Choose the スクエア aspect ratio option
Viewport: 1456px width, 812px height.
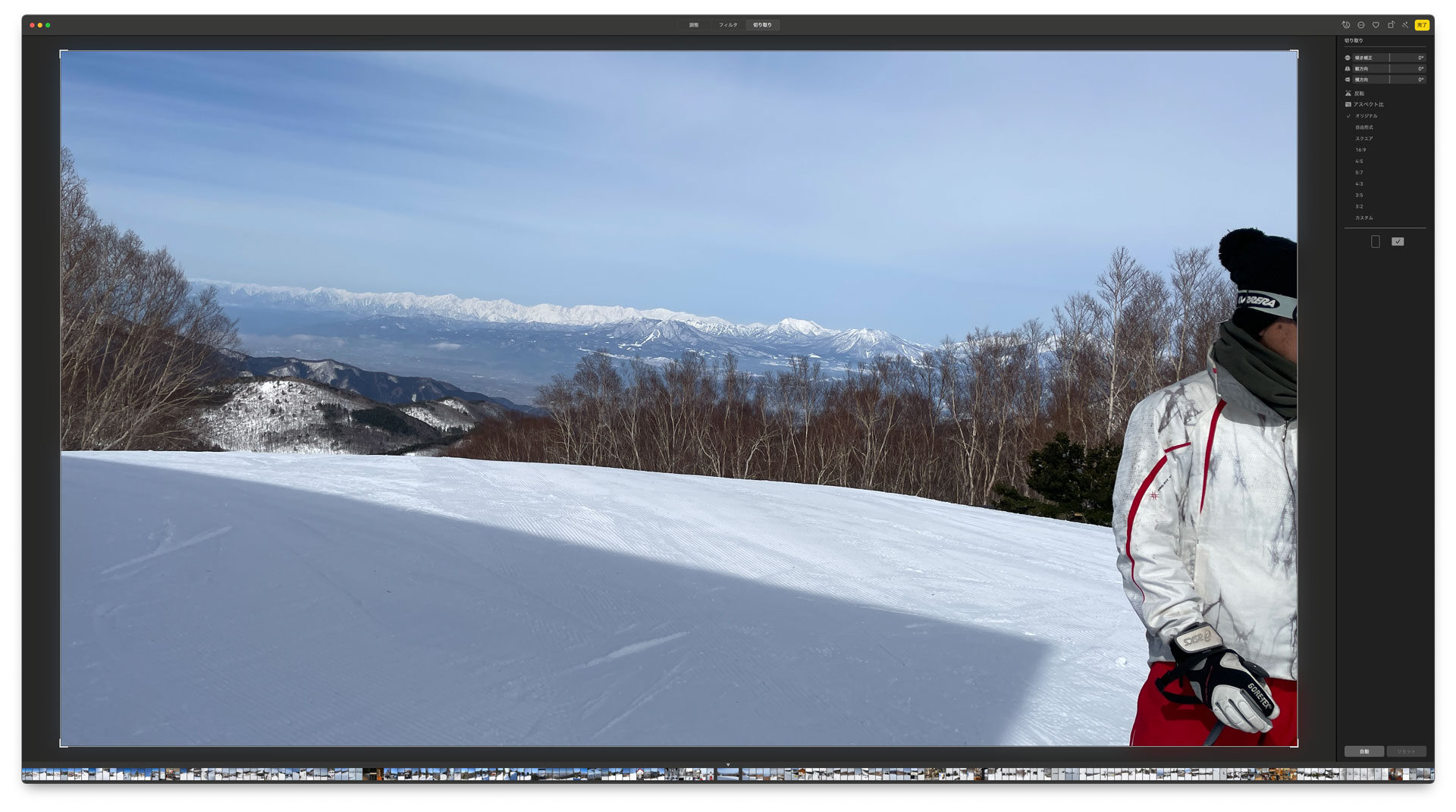click(x=1363, y=139)
